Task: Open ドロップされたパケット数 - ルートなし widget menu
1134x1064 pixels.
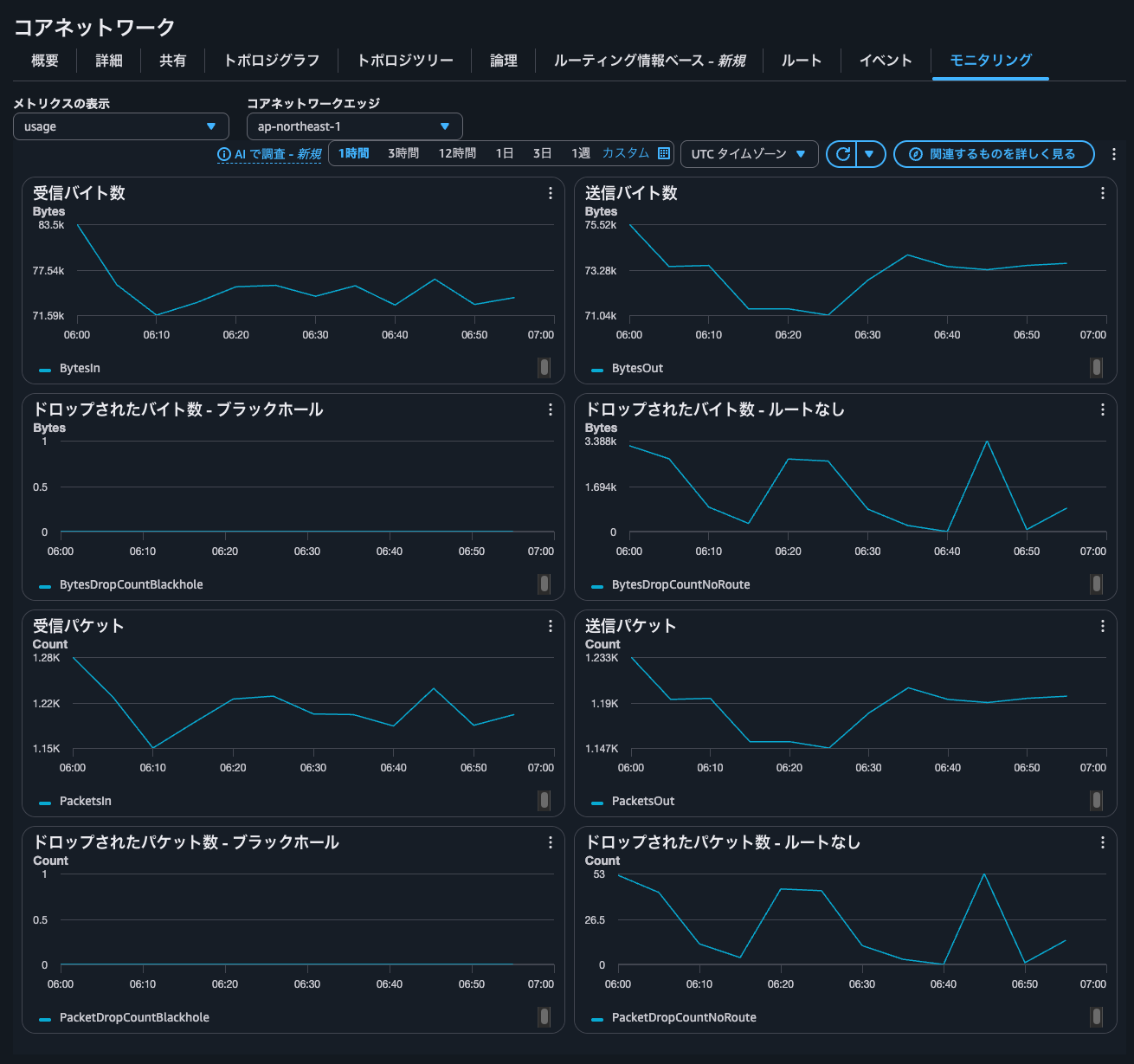Action: (x=1102, y=842)
